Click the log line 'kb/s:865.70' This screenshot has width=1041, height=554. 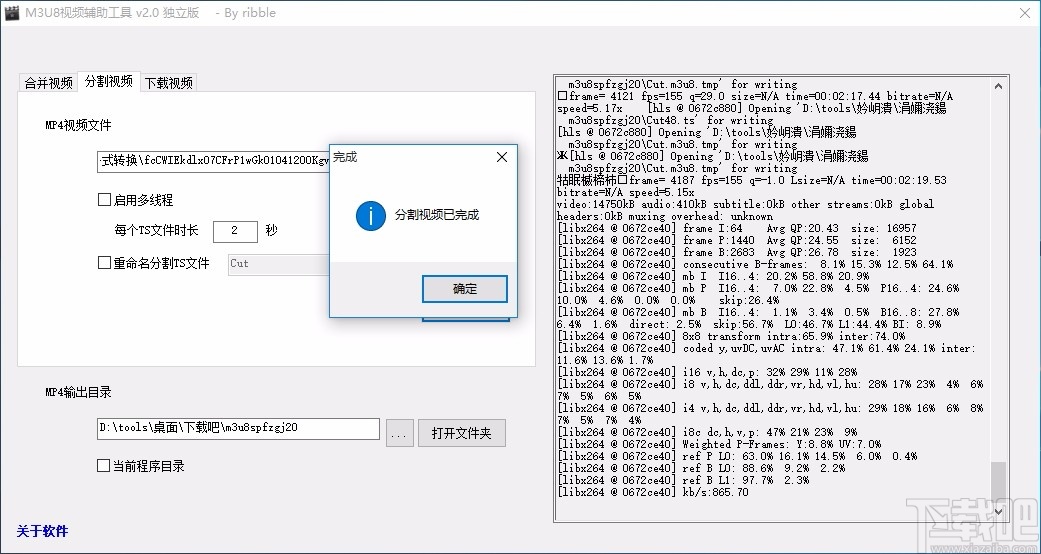[x=653, y=492]
